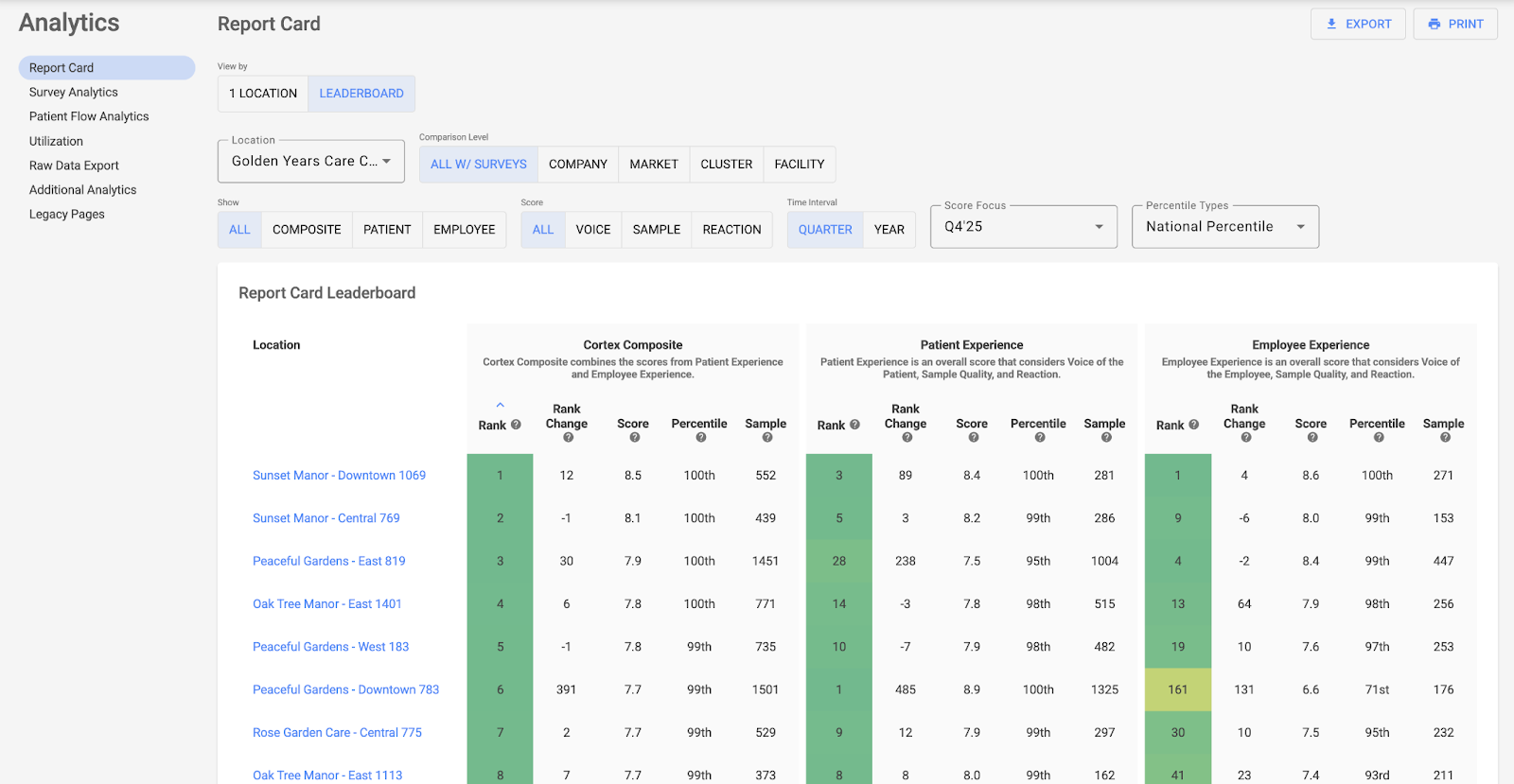This screenshot has height=784, width=1514.
Task: Open Sunset Manor - Downtown 1069 link
Action: (339, 476)
